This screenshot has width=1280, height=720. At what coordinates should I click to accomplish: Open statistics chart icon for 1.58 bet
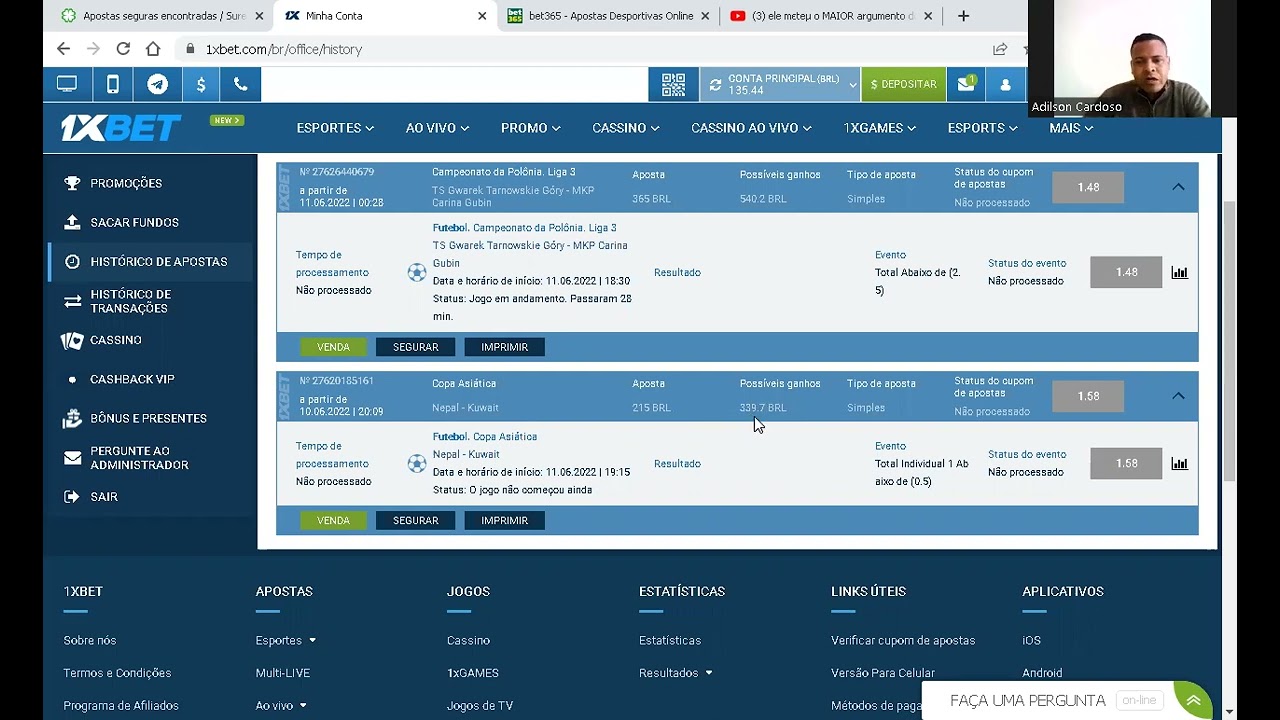coord(1180,463)
